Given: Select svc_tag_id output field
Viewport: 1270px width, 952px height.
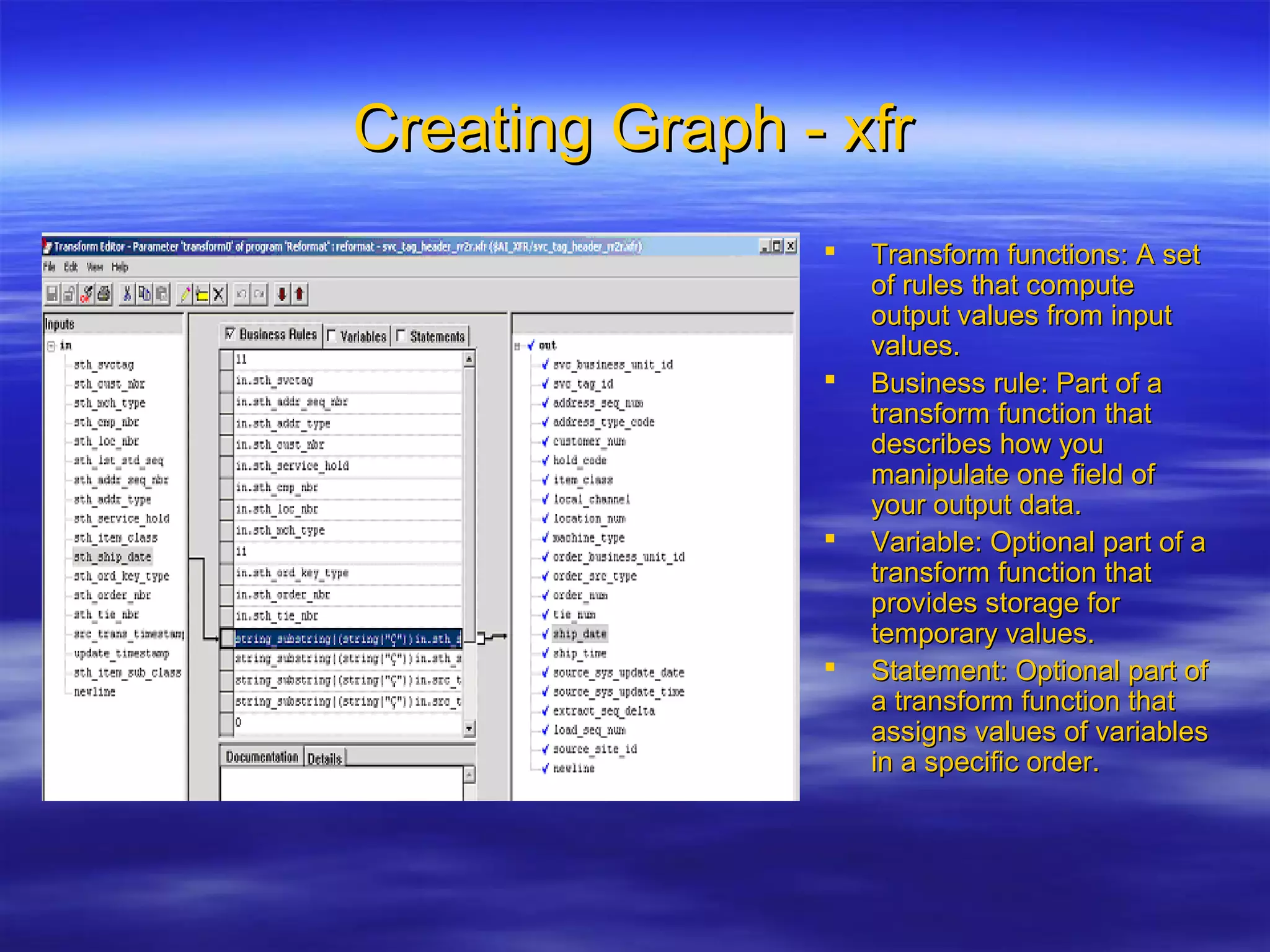Looking at the screenshot, I should coord(583,384).
